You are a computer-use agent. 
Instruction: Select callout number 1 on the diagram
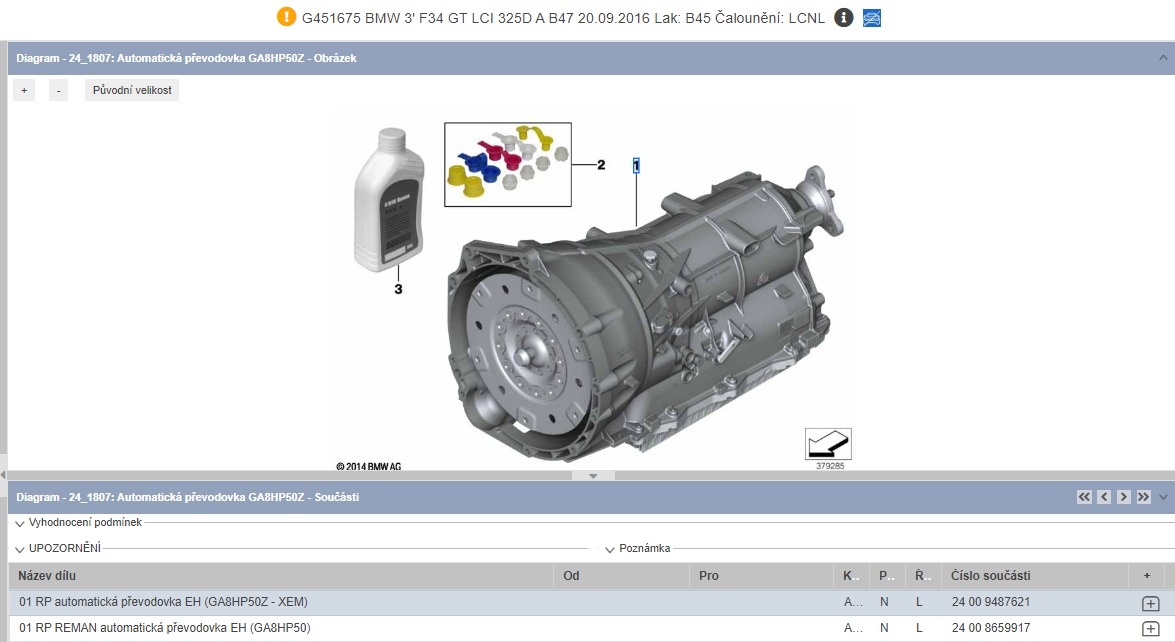tap(636, 166)
